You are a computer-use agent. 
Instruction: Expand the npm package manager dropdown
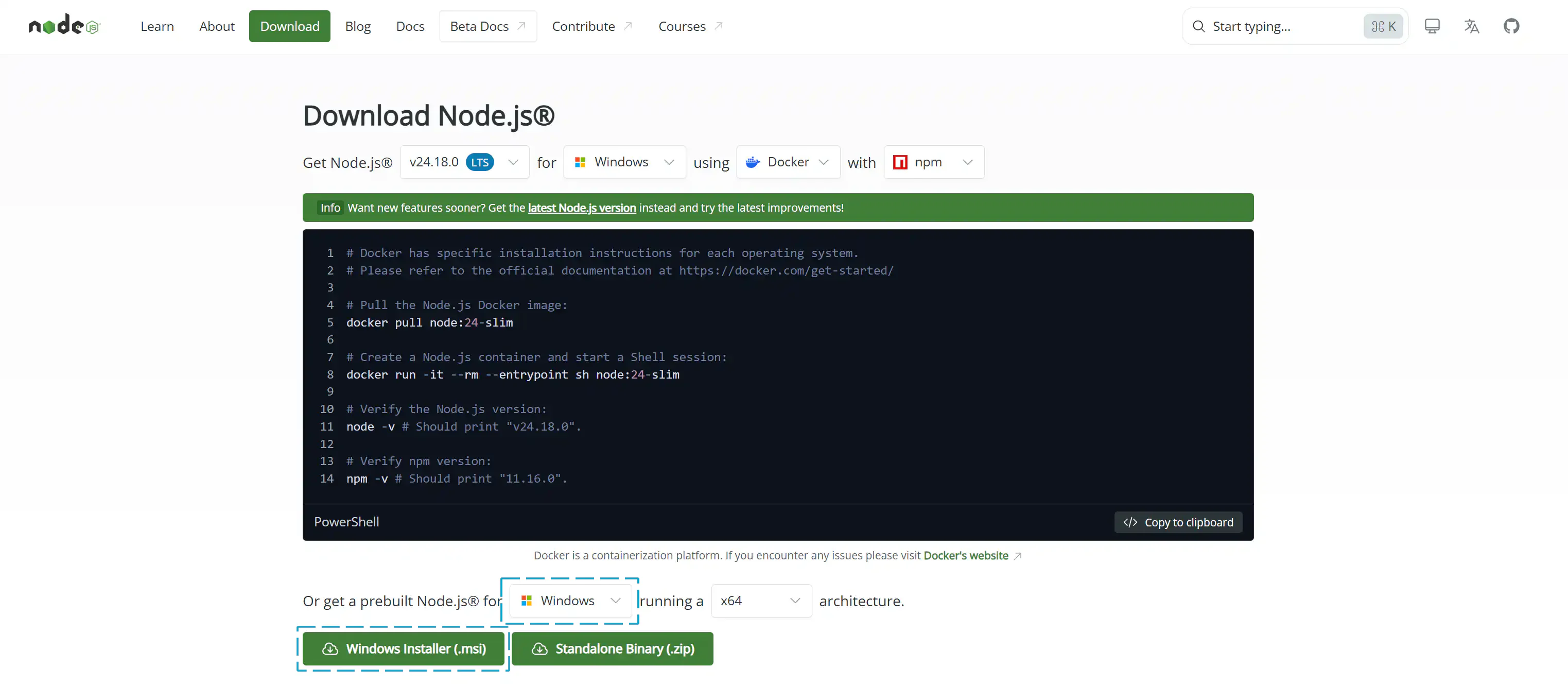pos(934,162)
